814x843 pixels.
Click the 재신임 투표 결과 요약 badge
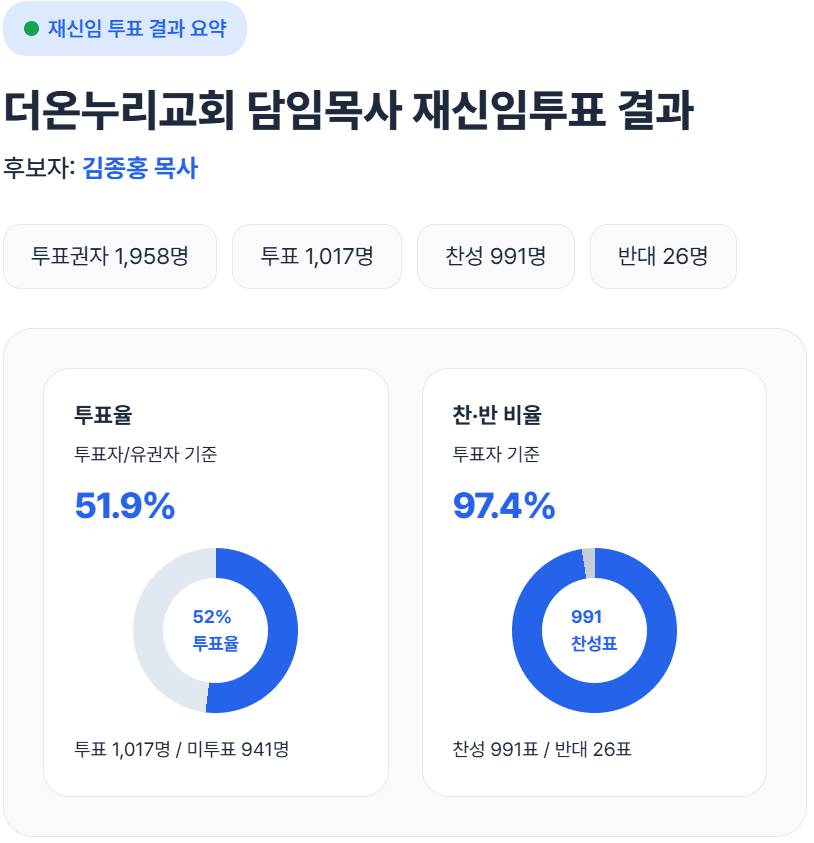coord(125,28)
